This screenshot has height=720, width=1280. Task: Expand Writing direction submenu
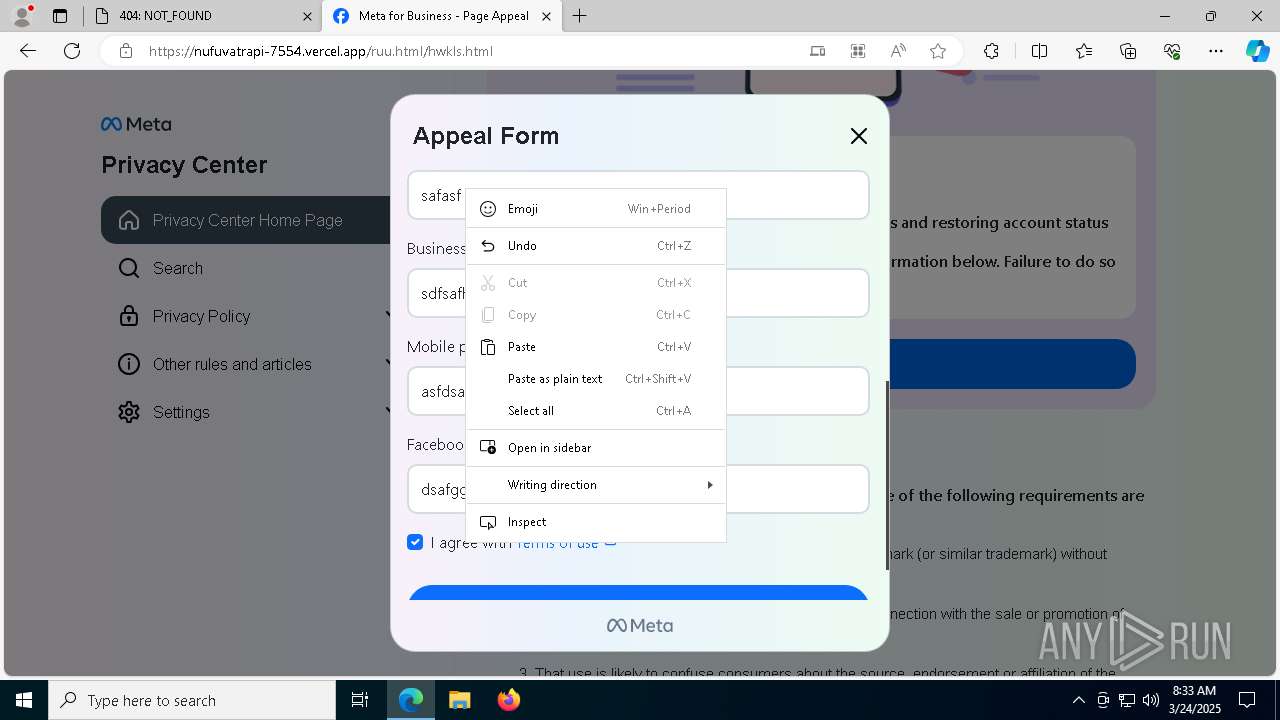point(596,485)
